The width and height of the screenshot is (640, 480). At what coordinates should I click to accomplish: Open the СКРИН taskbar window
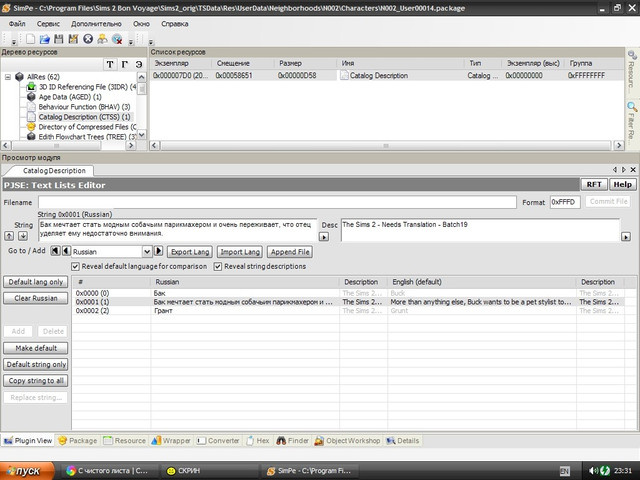coord(210,471)
